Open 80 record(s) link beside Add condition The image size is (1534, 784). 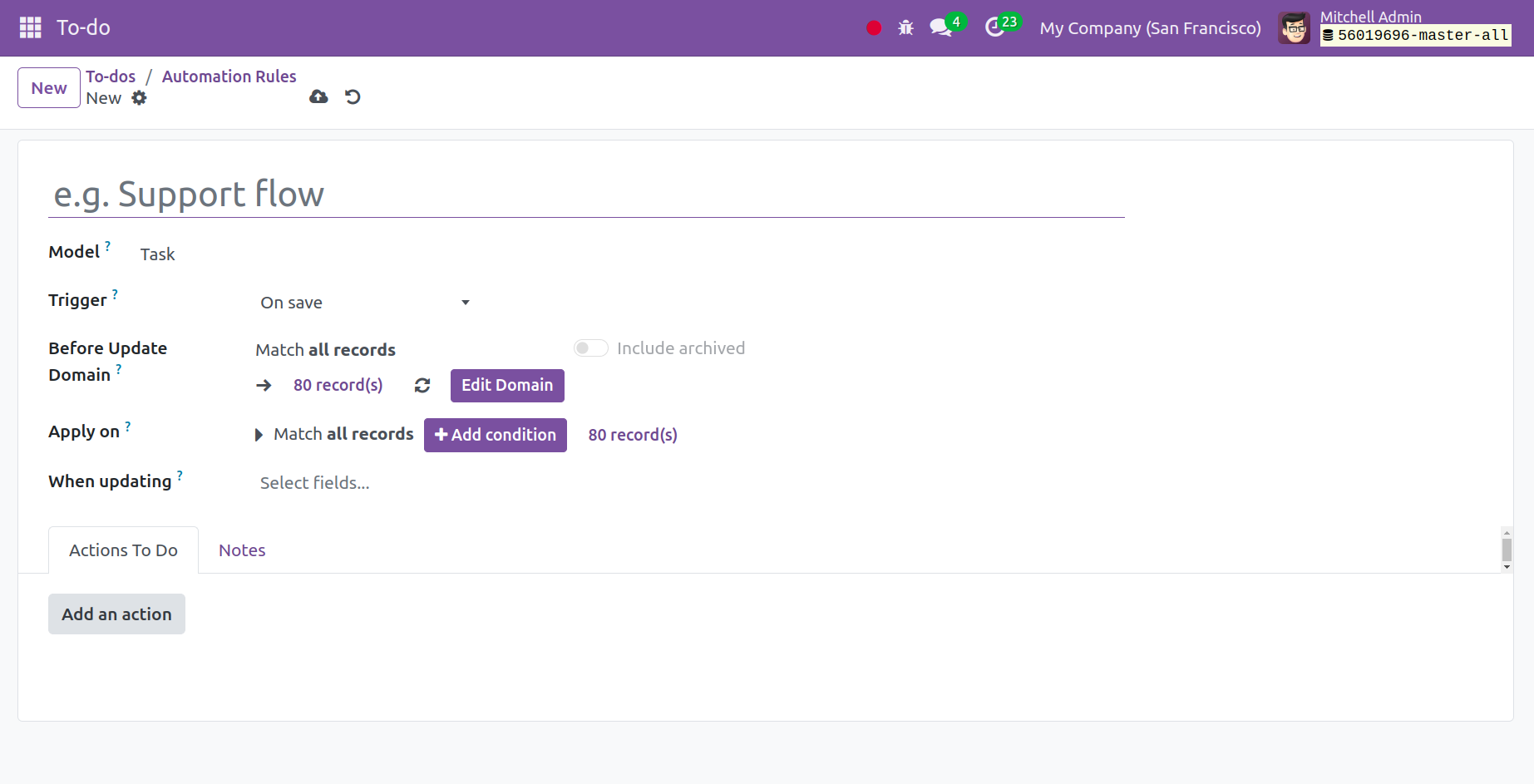point(633,435)
